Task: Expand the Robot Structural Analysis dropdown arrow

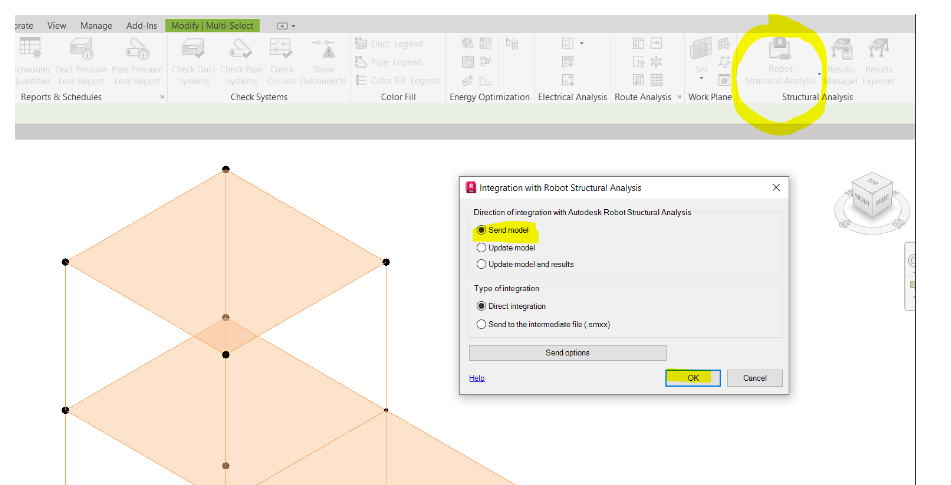Action: tap(819, 74)
